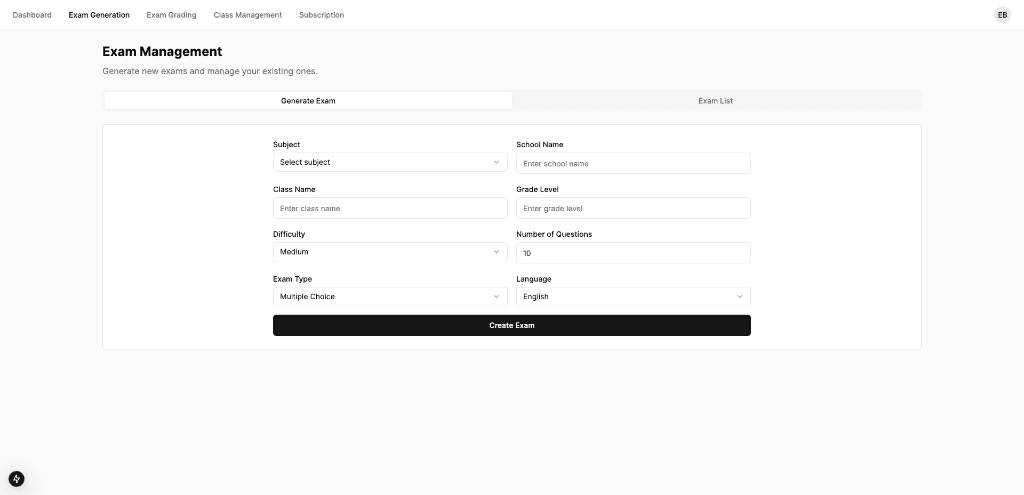Viewport: 1024px width, 495px height.
Task: Click the chevron arrow in Language field
Action: click(739, 297)
